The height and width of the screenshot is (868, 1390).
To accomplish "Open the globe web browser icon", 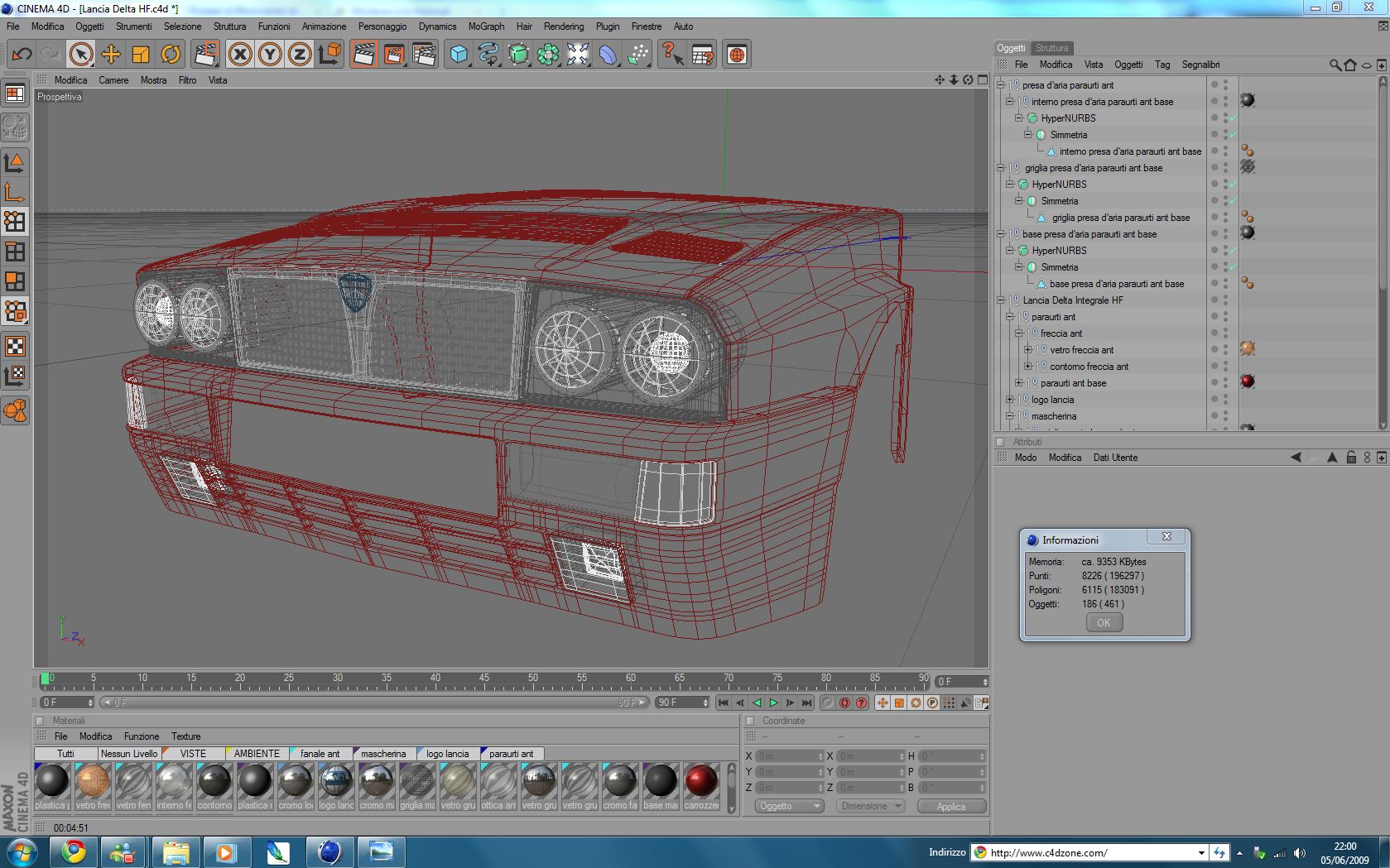I will 736,55.
